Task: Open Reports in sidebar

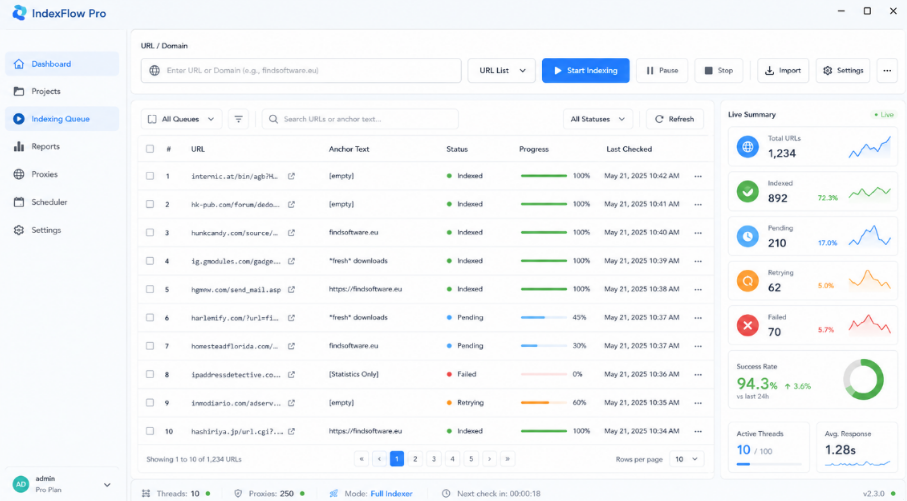Action: pos(62,146)
